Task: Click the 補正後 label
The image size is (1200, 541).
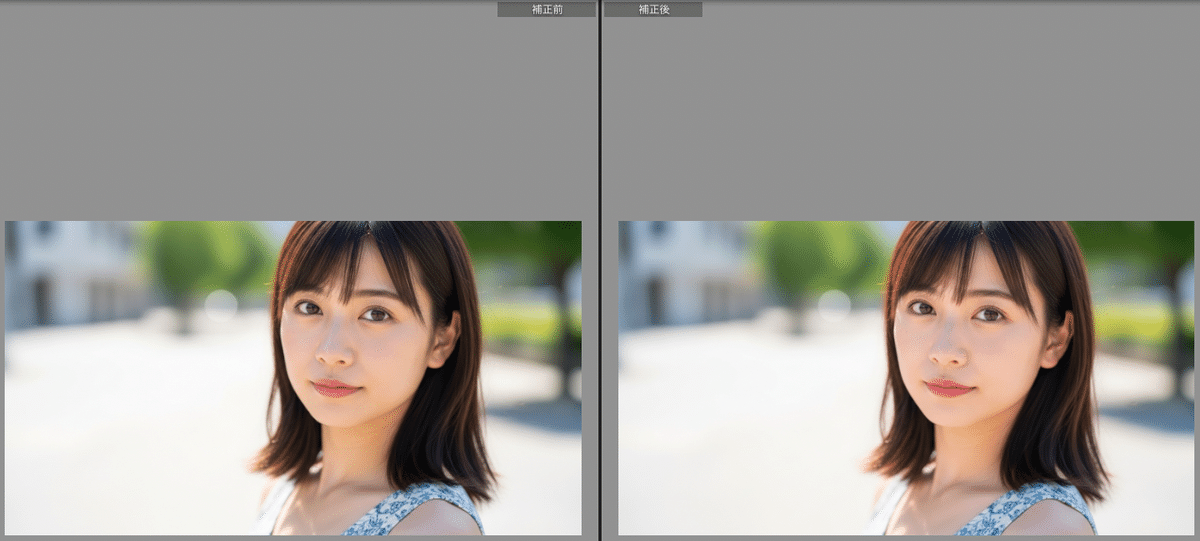Action: click(x=653, y=9)
